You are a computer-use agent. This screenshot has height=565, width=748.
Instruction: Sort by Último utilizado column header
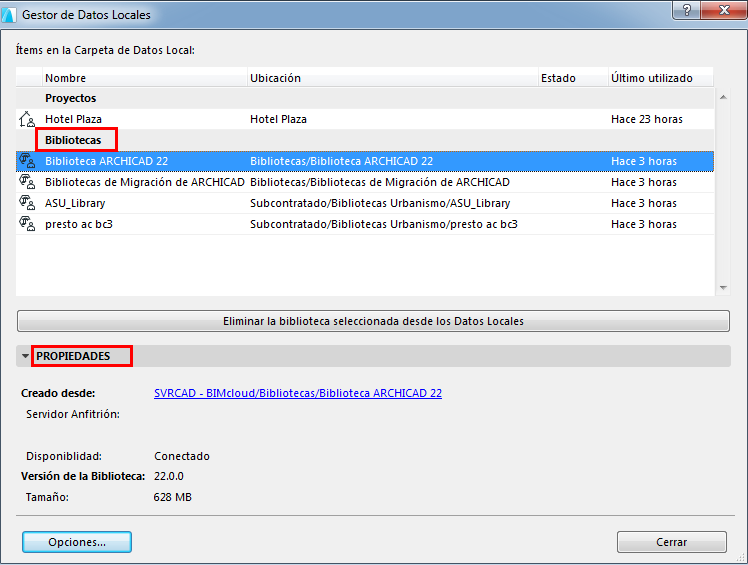pos(661,78)
